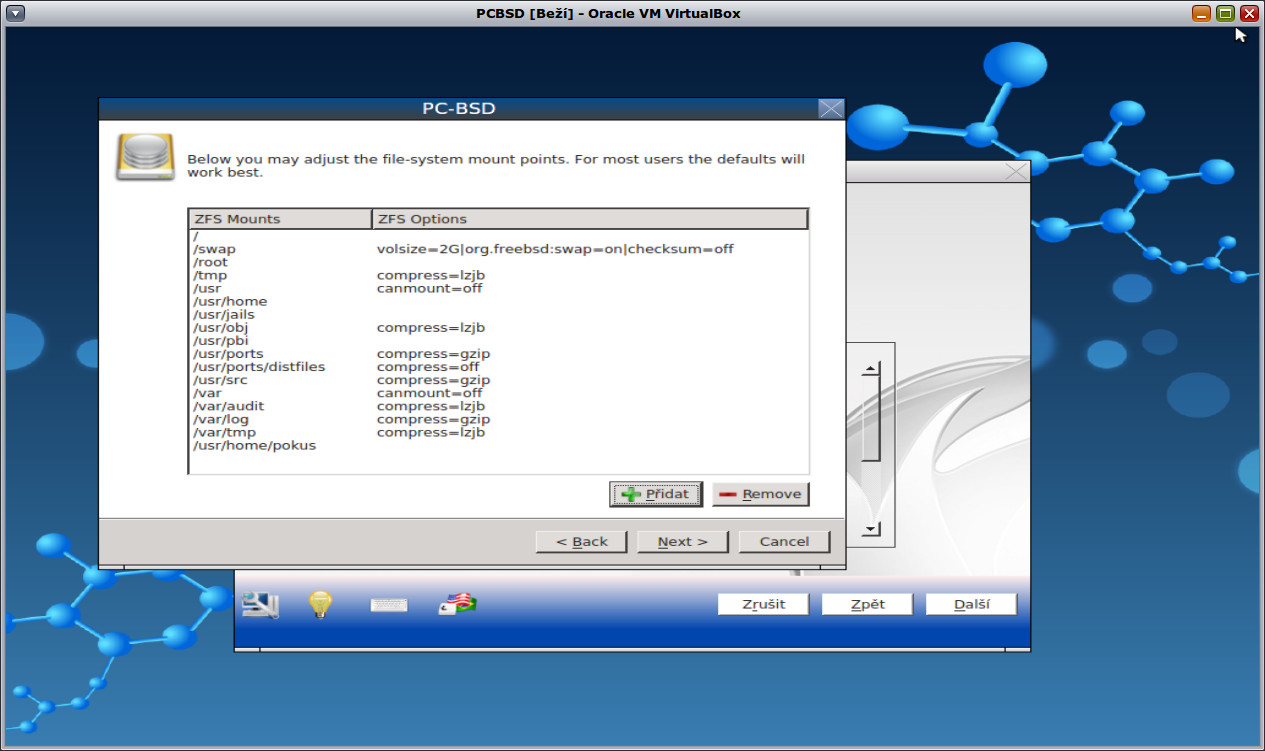Click the down scroll arrow in background window
The image size is (1265, 751).
[869, 528]
